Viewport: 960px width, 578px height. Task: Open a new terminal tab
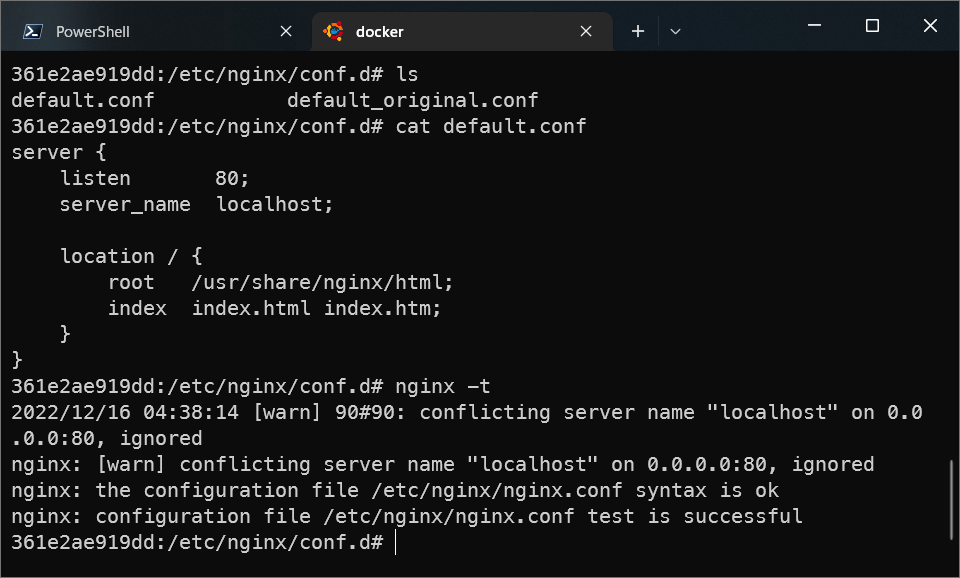pos(637,31)
